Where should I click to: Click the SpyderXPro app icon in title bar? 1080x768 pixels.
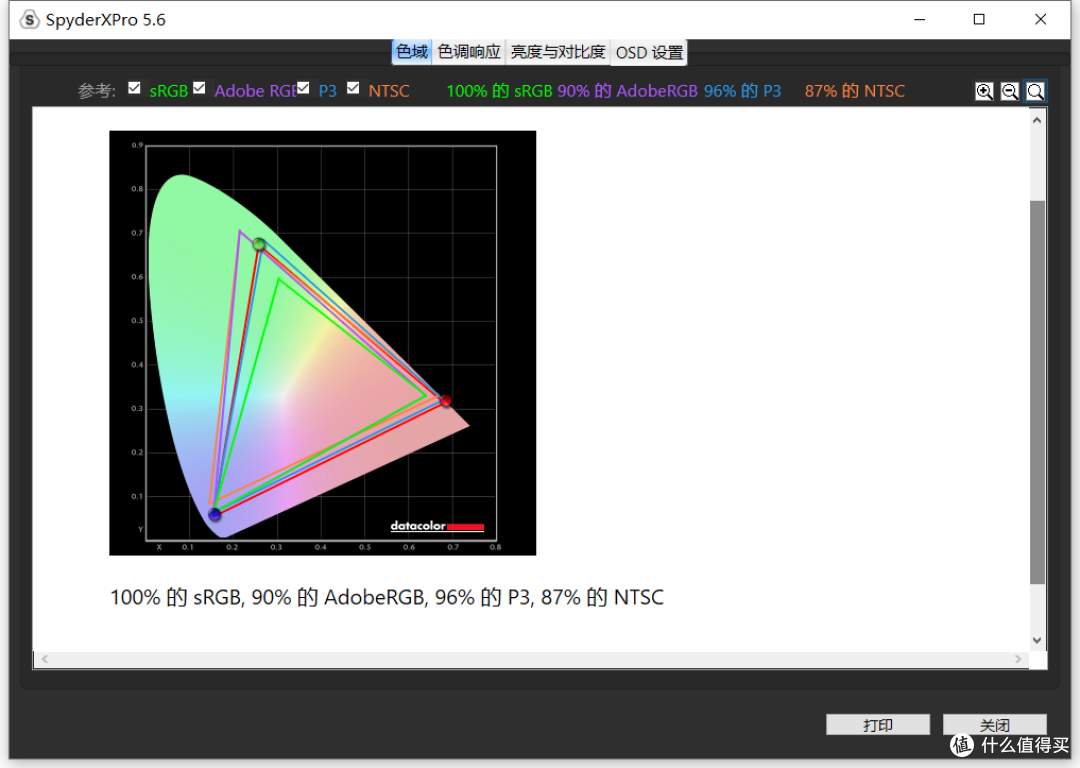[x=29, y=19]
